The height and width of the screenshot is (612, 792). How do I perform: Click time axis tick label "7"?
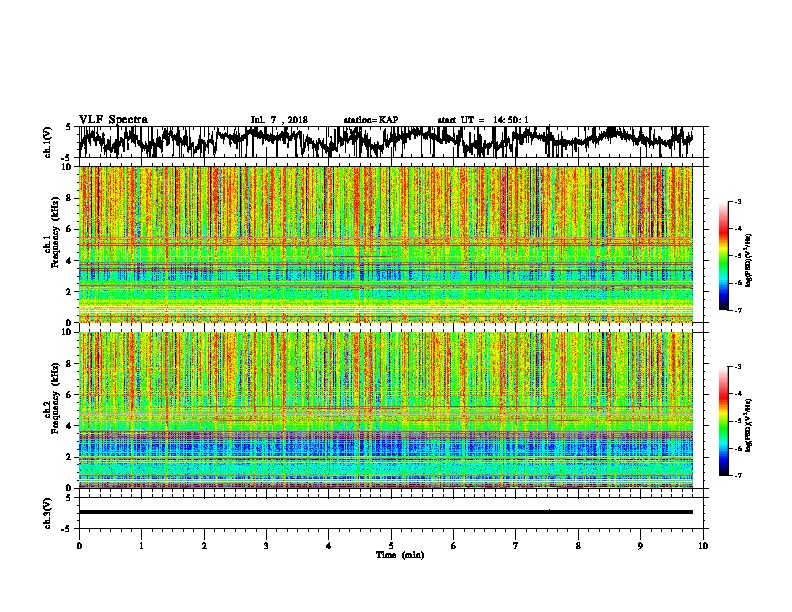tap(516, 546)
